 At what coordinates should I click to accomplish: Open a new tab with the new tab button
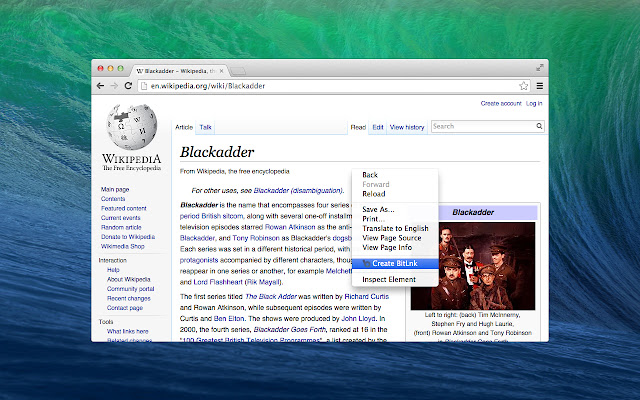(x=238, y=71)
